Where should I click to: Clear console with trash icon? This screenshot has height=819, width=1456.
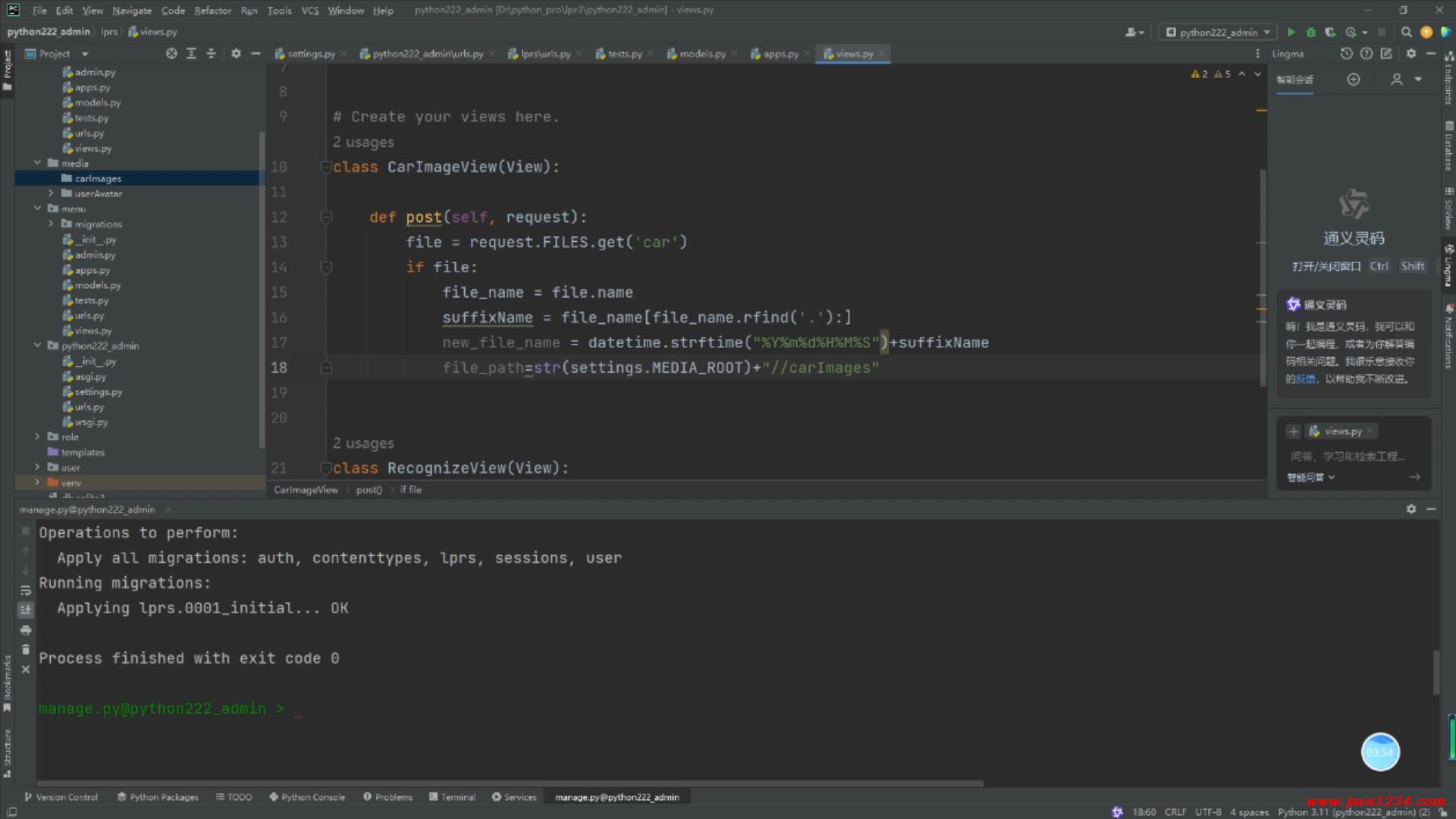coord(26,650)
